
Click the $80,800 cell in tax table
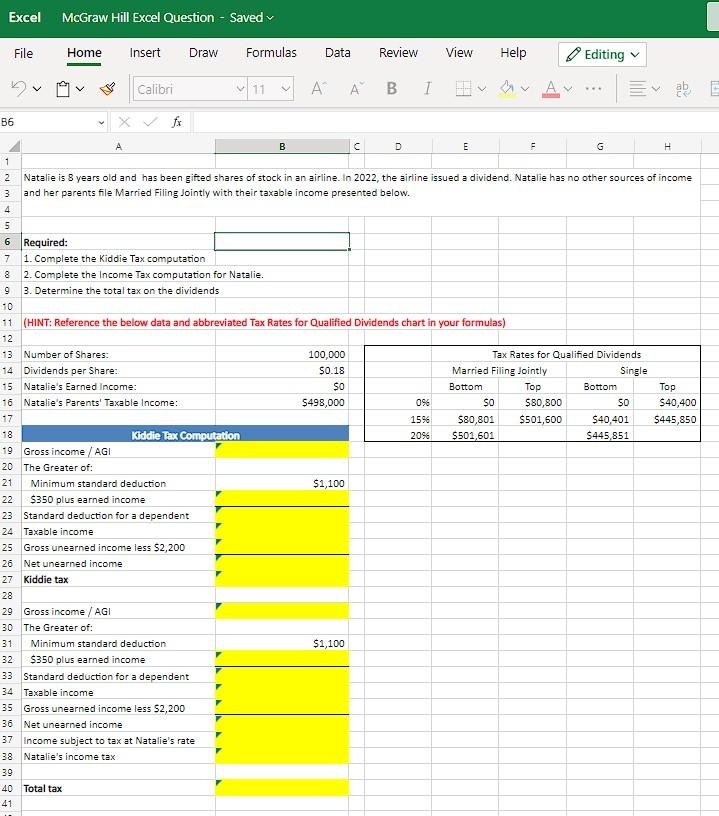pos(532,402)
